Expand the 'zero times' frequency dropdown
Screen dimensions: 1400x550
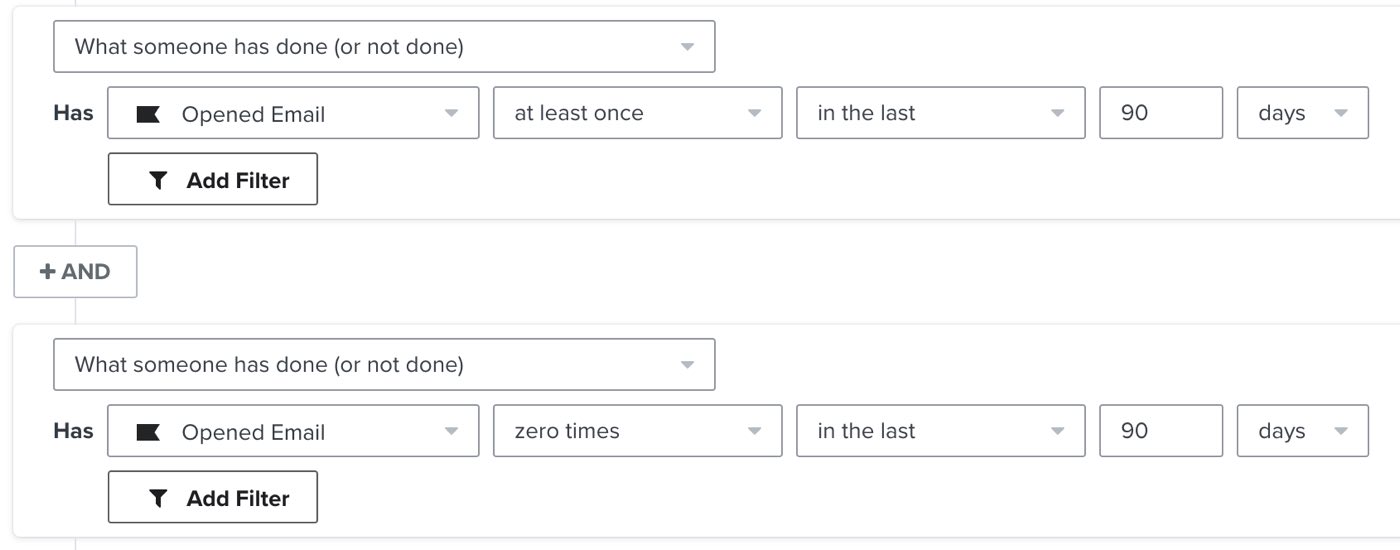pyautogui.click(x=637, y=431)
